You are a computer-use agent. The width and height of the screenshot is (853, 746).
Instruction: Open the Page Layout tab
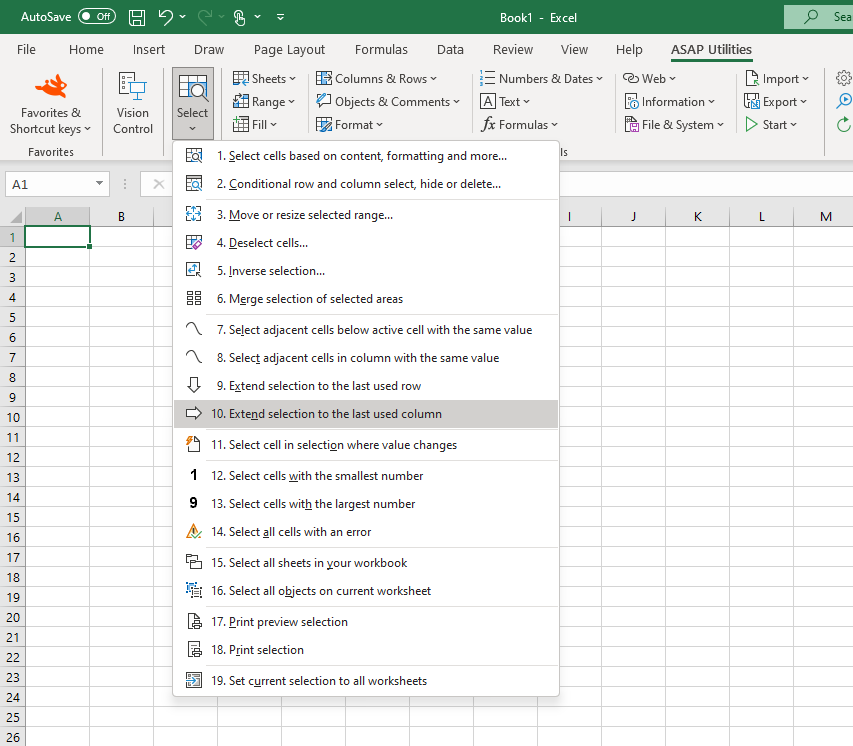tap(289, 50)
